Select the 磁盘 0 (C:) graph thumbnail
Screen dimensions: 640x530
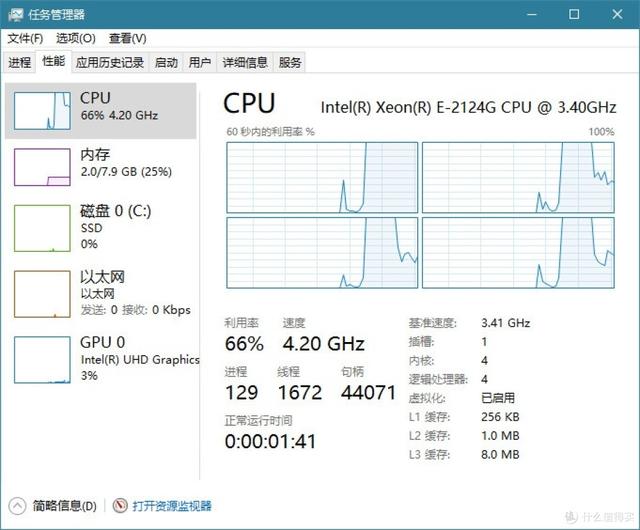tap(42, 228)
